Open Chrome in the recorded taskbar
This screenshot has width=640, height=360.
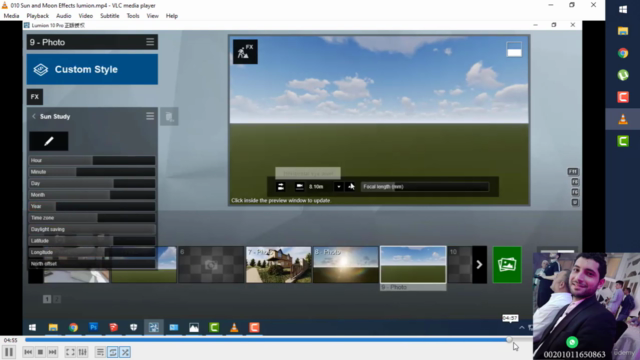pos(73,327)
